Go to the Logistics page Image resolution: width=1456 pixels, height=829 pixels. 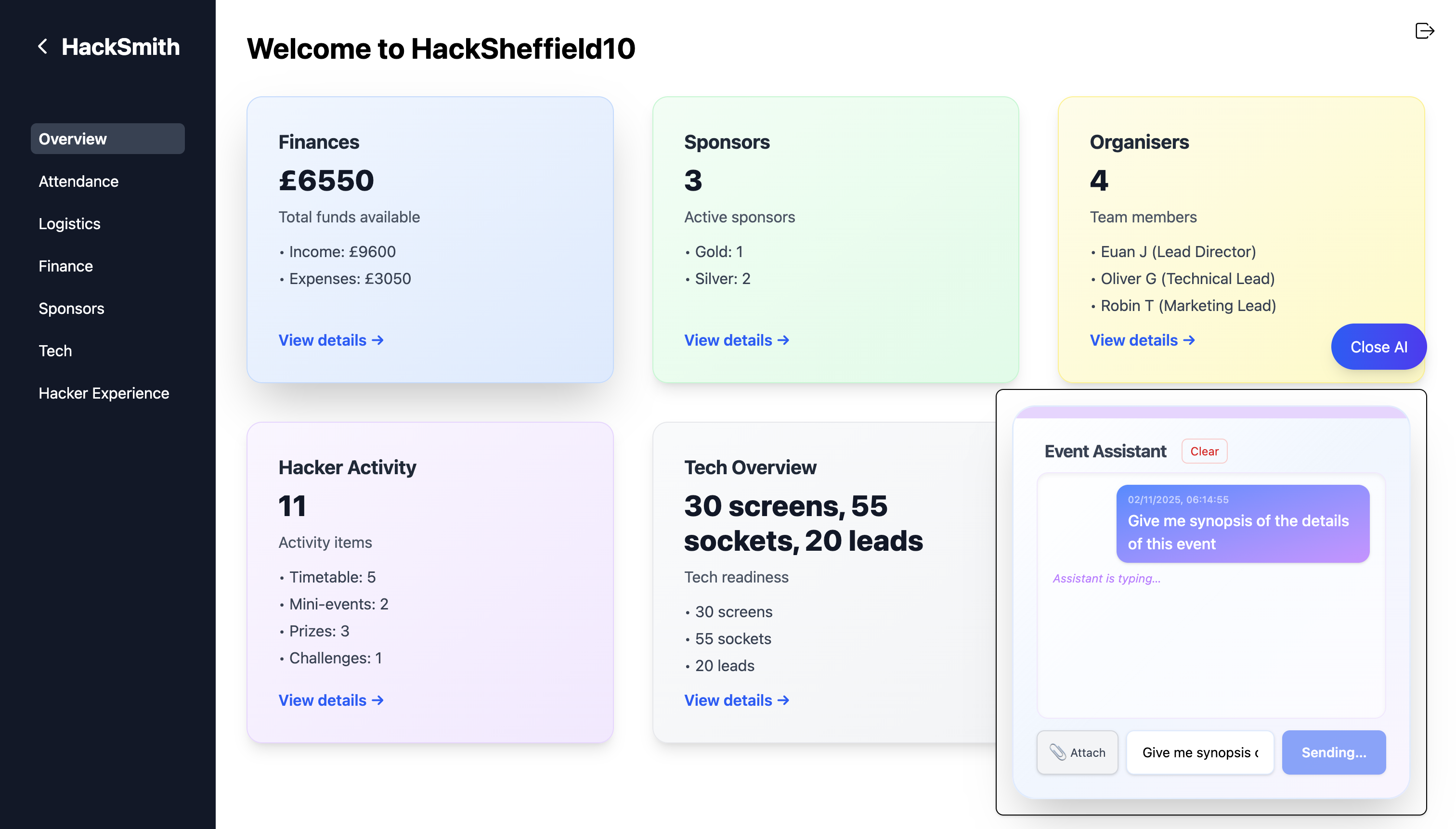pyautogui.click(x=69, y=224)
